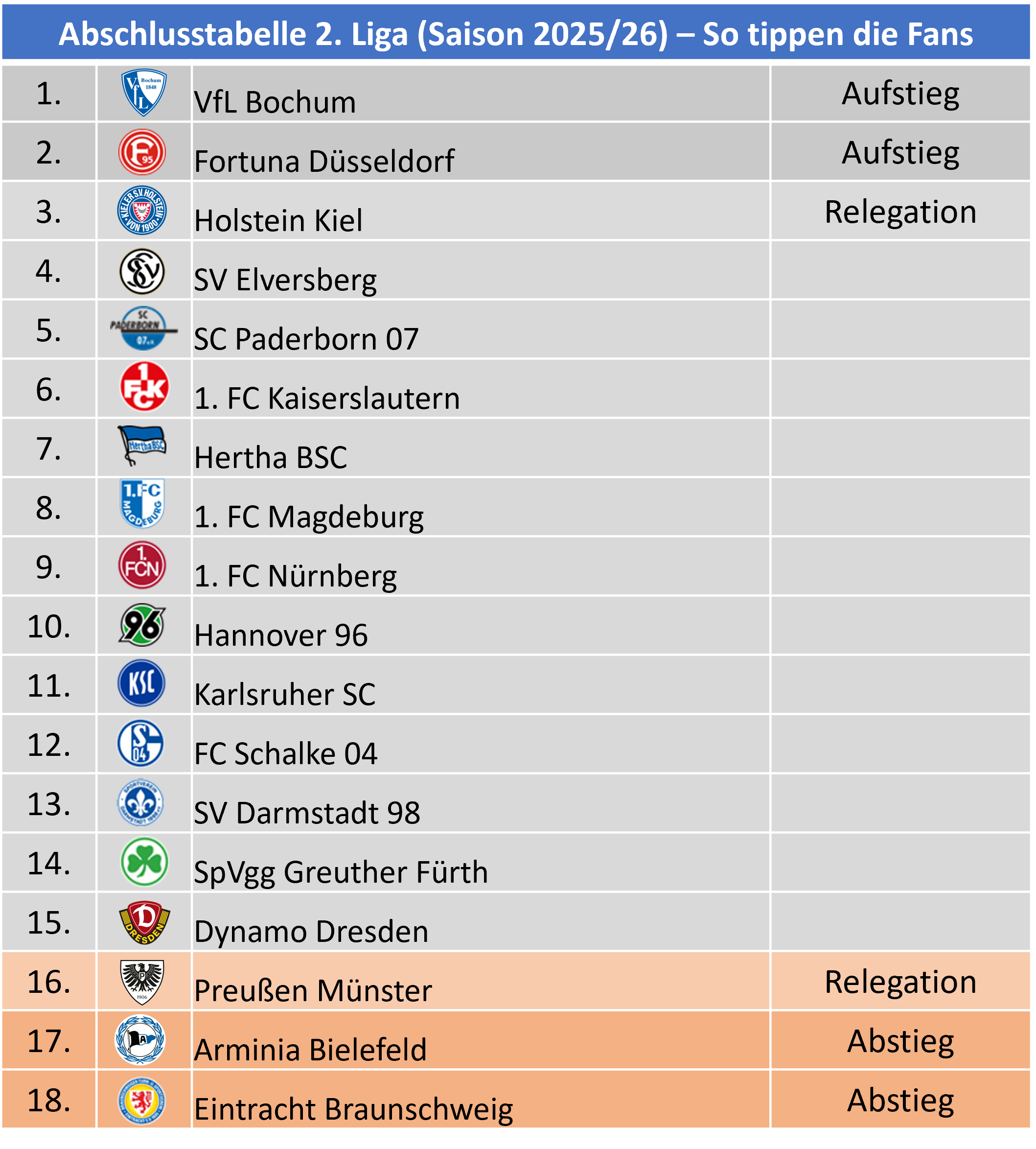
Task: Select the SC Paderborn 07 logo
Action: (x=143, y=329)
